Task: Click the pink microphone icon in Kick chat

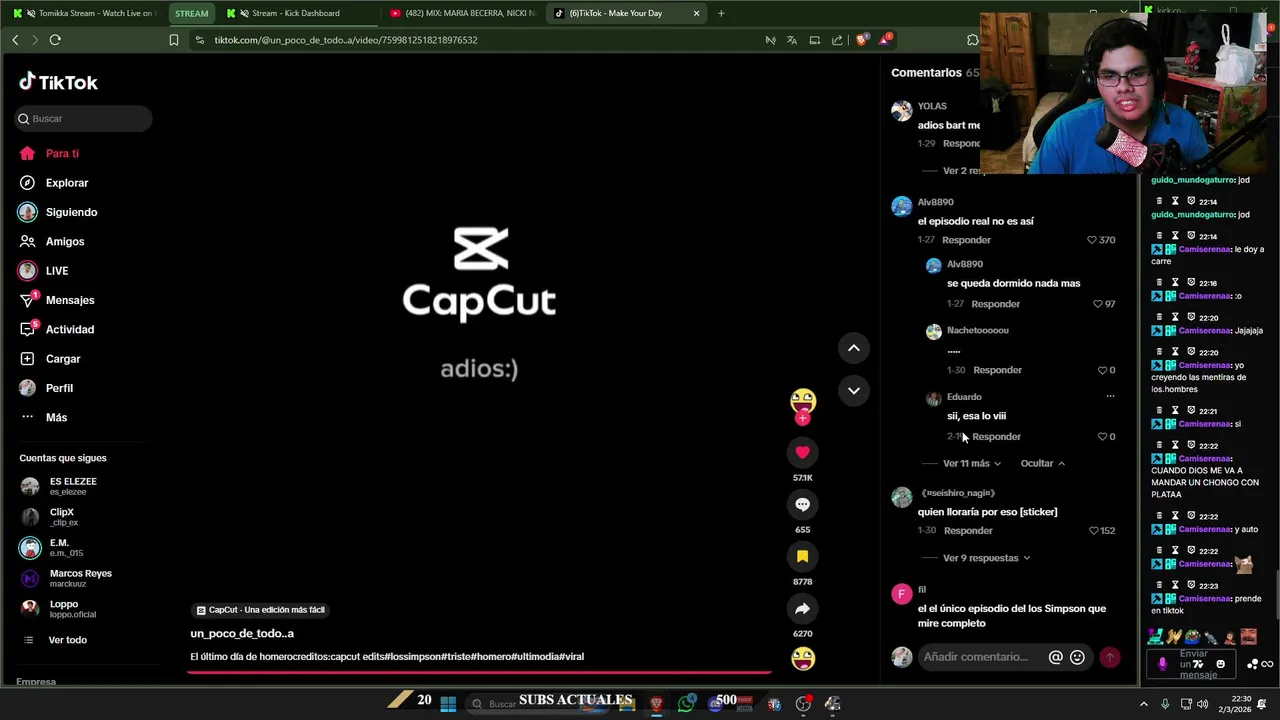Action: (x=1162, y=664)
